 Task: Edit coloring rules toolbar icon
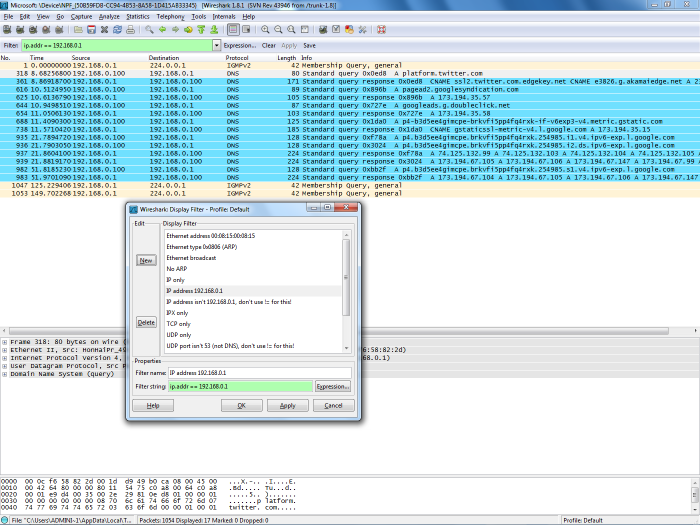tap(349, 30)
